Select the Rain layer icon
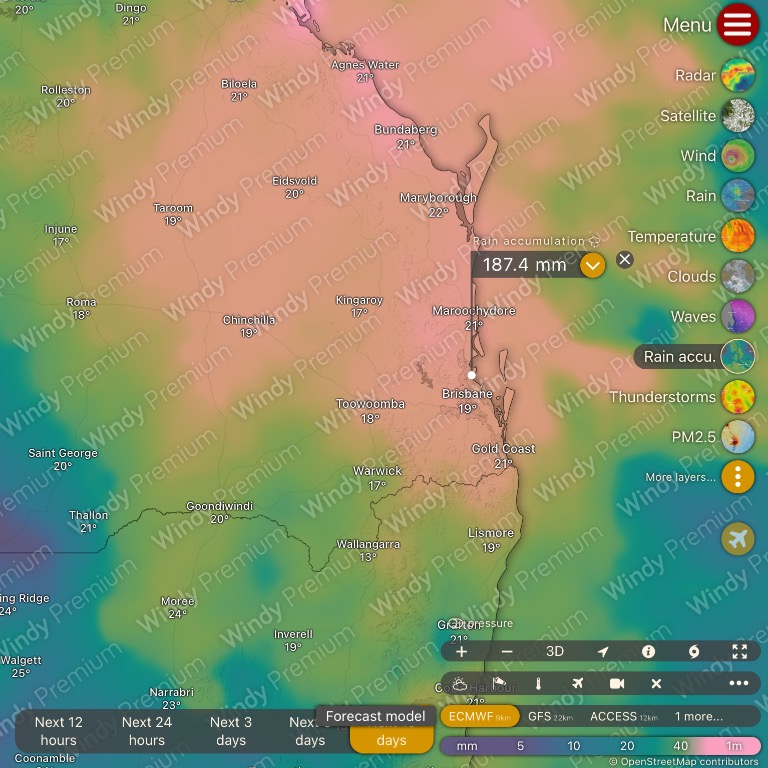Viewport: 768px width, 768px height. pos(738,196)
